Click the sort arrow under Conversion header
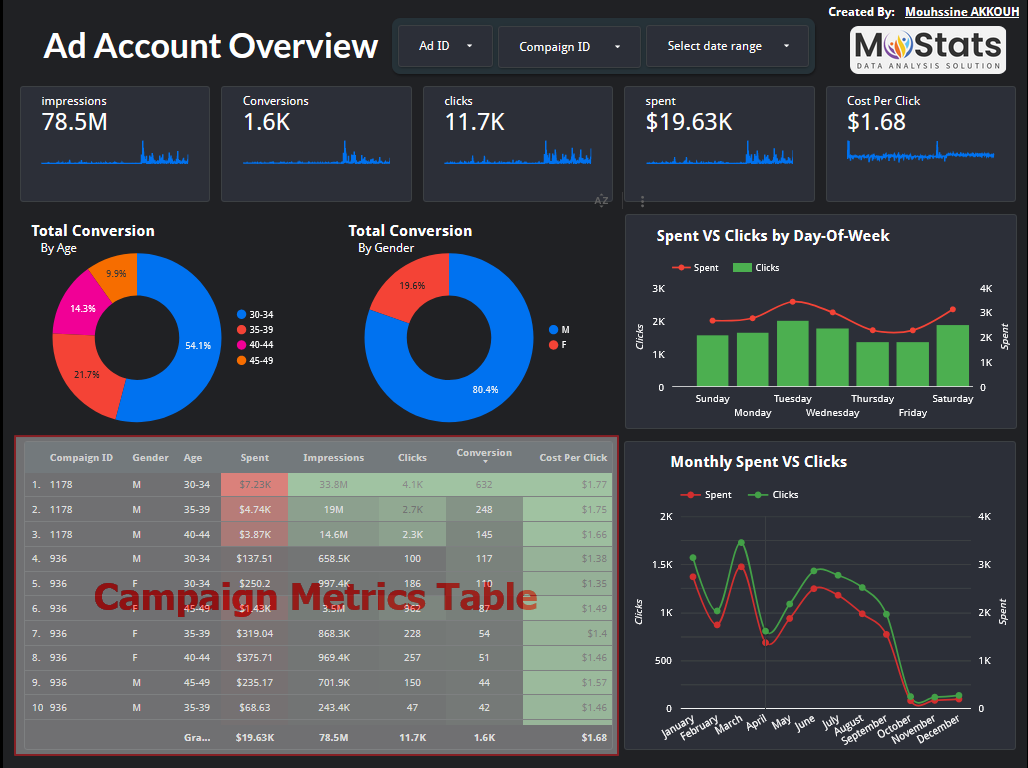1028x768 pixels. tap(484, 462)
